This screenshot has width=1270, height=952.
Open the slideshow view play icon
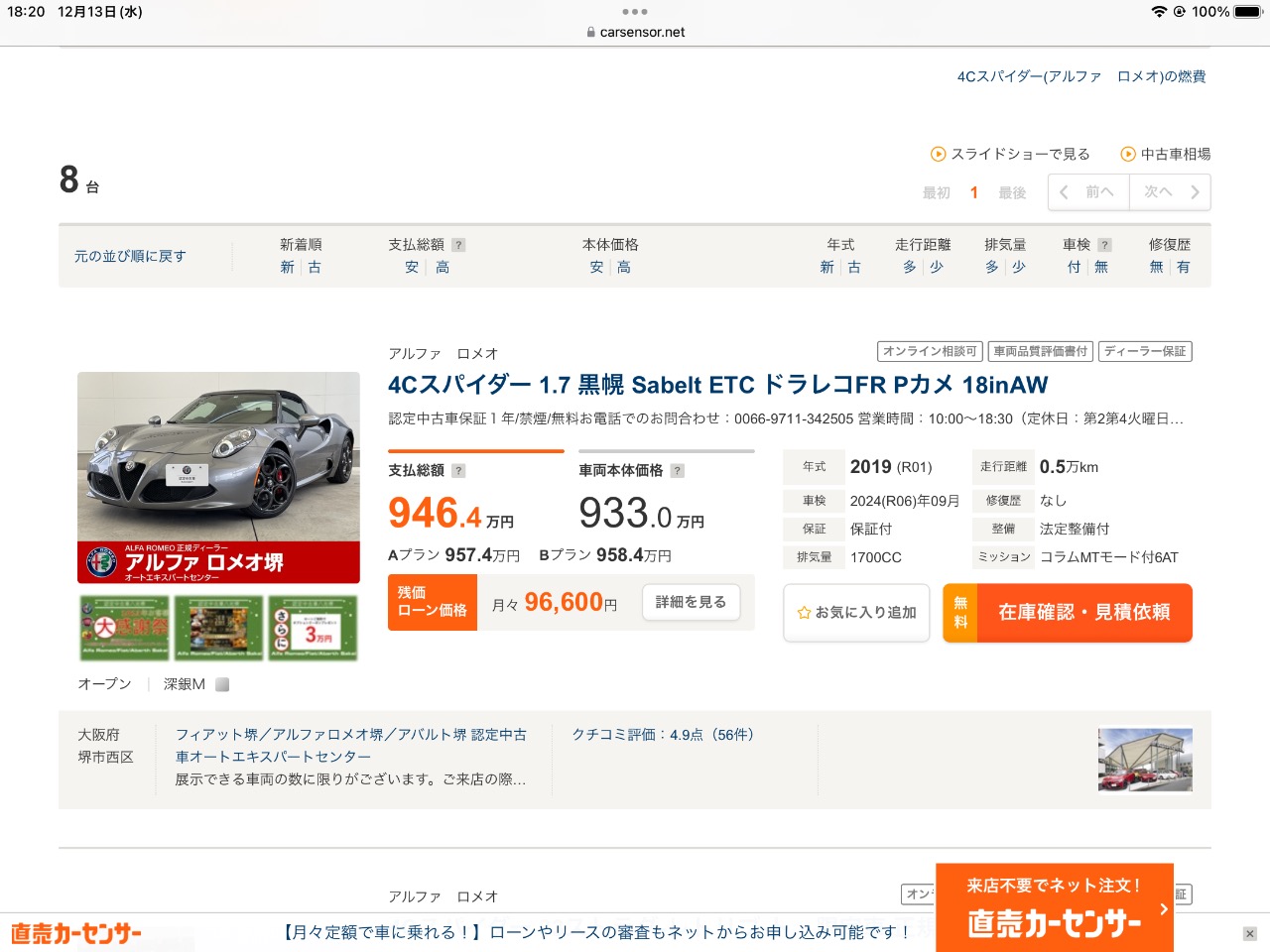[938, 154]
